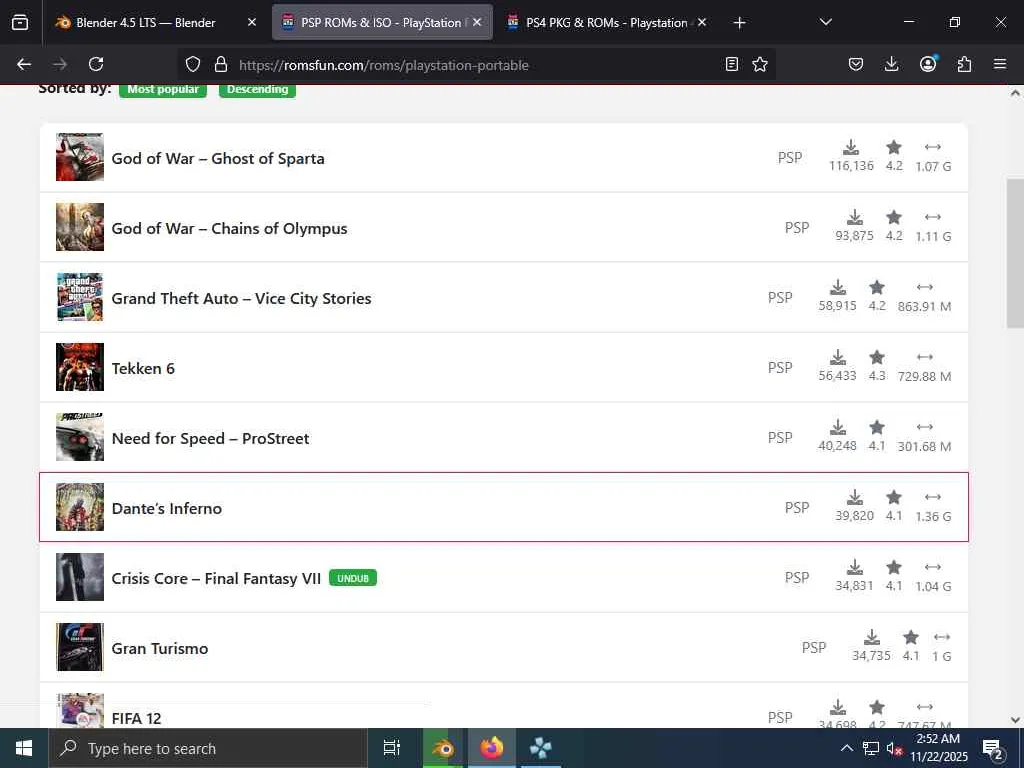
Task: Click the download icon for Gran Turismo
Action: point(872,637)
